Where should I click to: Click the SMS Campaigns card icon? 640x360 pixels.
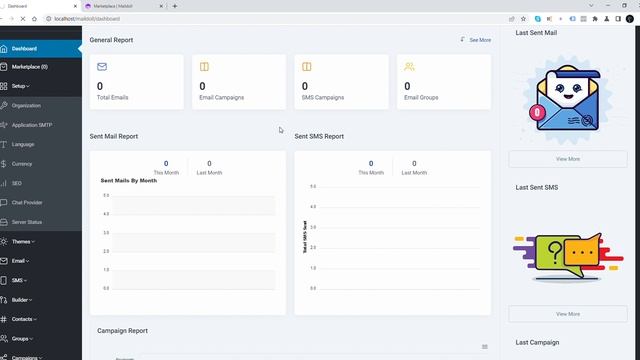click(x=307, y=67)
